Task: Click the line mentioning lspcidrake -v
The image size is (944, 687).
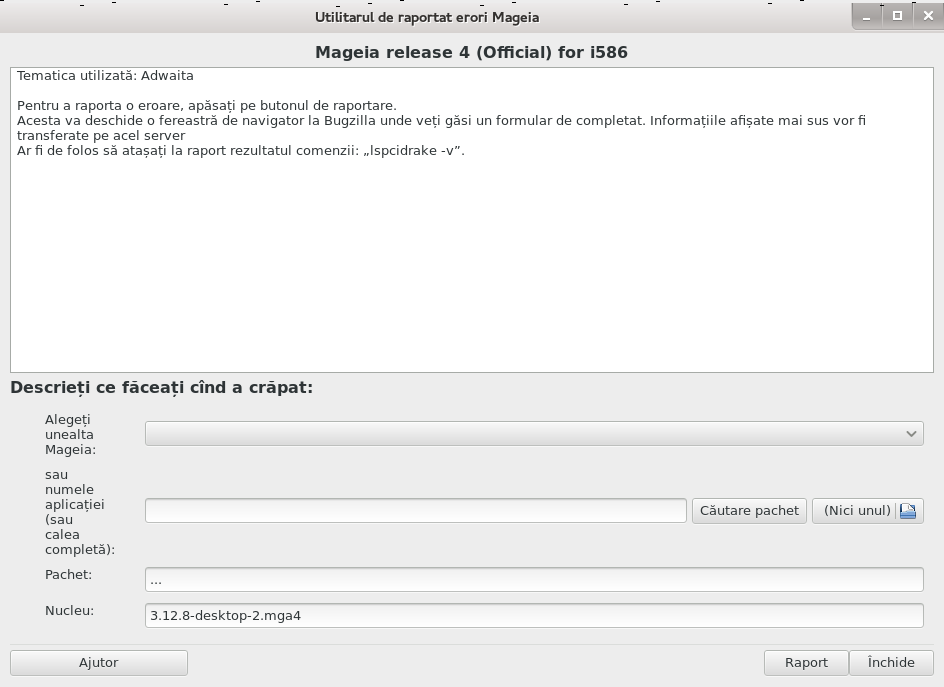Action: click(241, 151)
